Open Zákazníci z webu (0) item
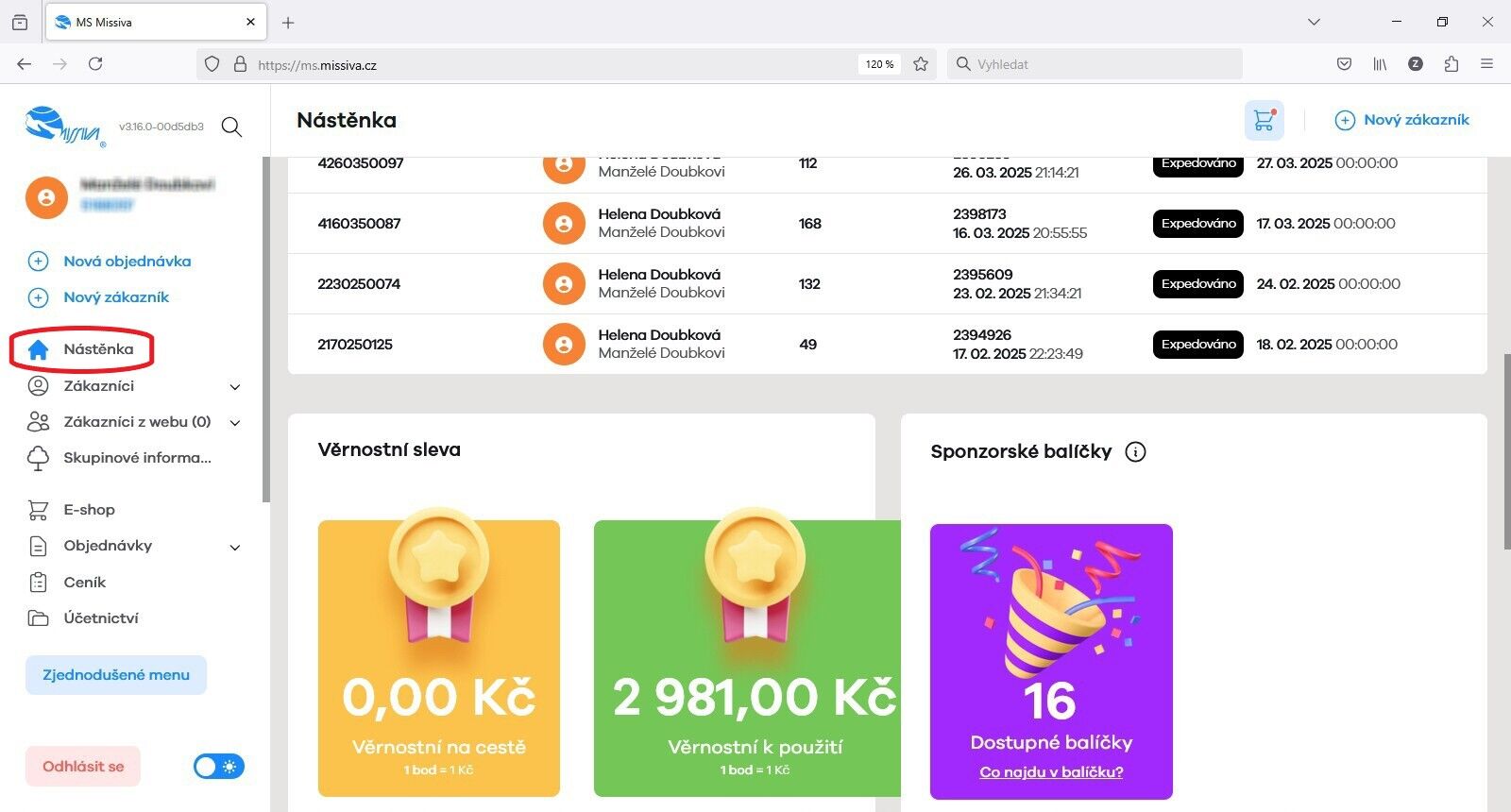1511x812 pixels. click(x=137, y=422)
